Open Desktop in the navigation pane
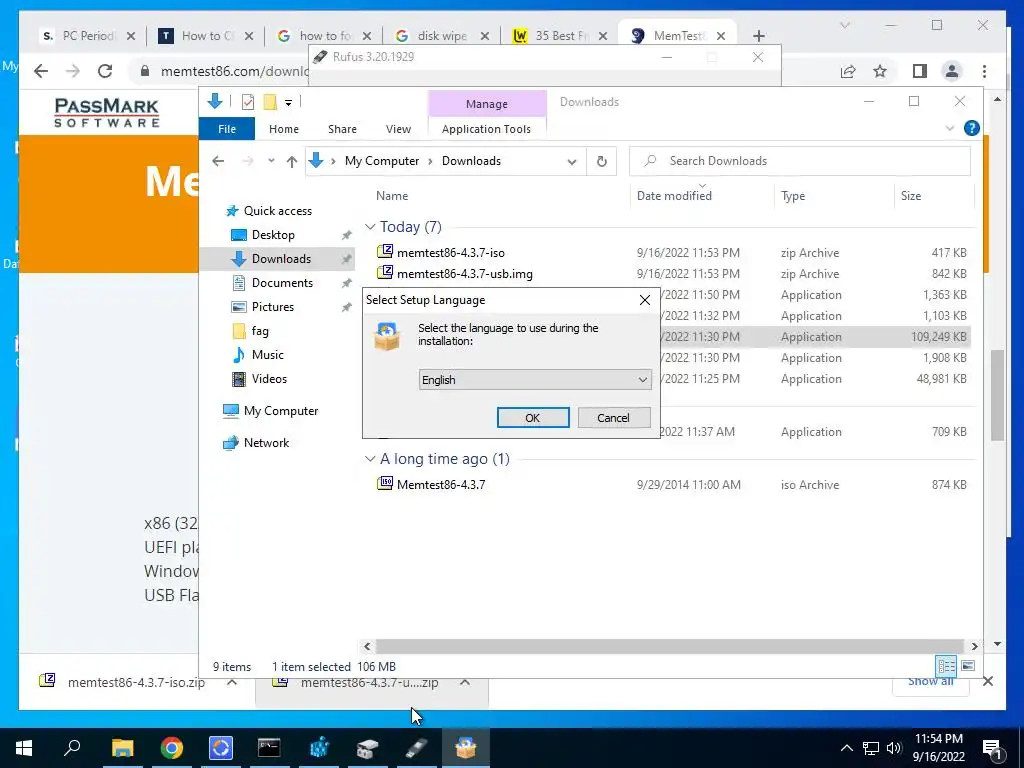Screen dimensions: 1024x768 273,234
